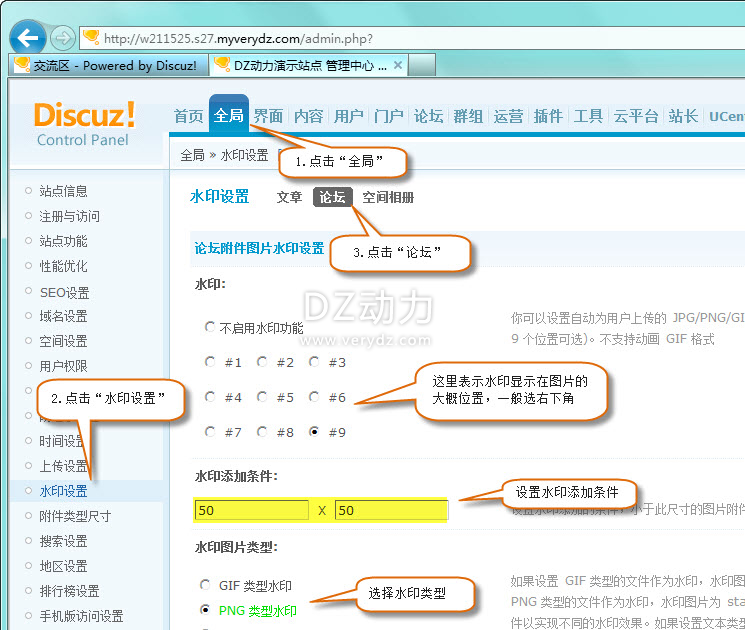Click the site favicon in address bar
745x630 pixels.
(91, 38)
